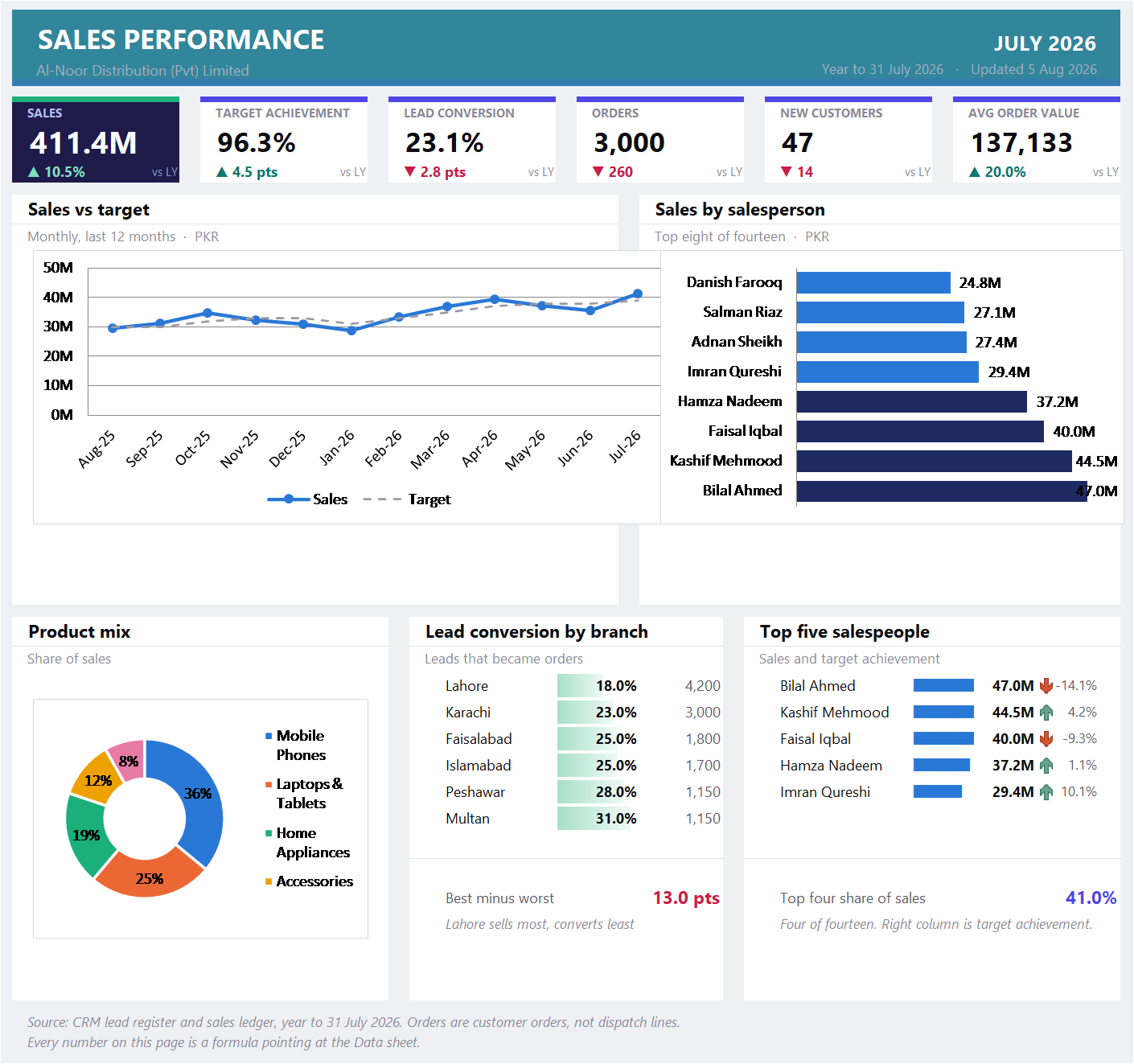Image resolution: width=1134 pixels, height=1064 pixels.
Task: Click 'Al-Noor Distribution (Pvt) Limited' subtitle
Action: (142, 71)
